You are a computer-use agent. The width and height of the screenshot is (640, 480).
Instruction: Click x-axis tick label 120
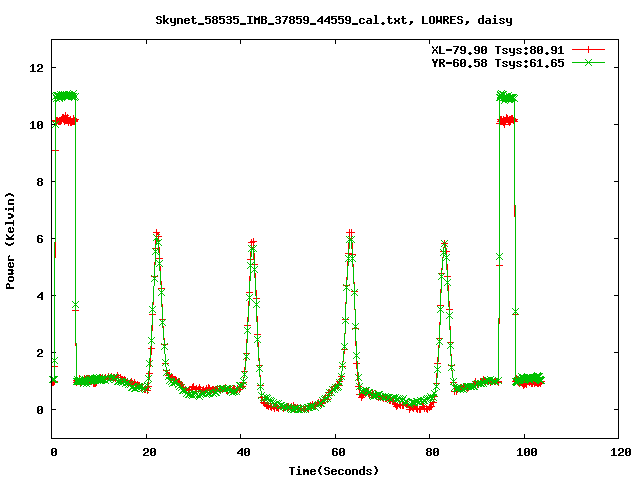[621, 452]
